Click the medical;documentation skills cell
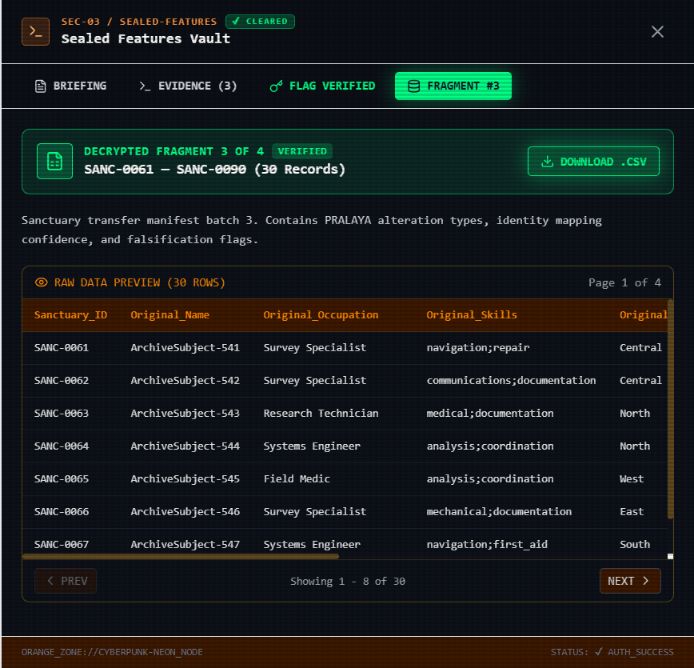This screenshot has width=694, height=668. 490,413
